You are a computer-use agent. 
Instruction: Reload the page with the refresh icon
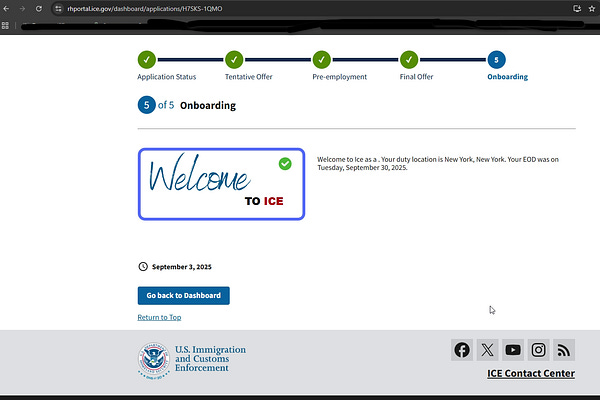pyautogui.click(x=39, y=8)
